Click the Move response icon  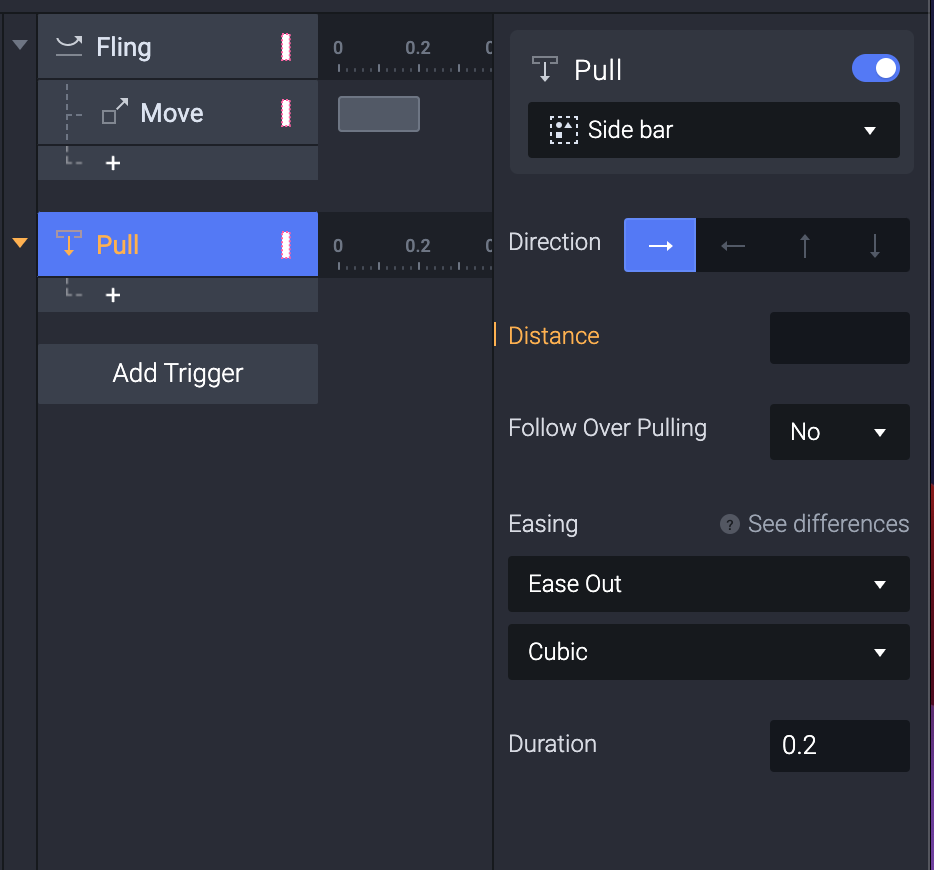click(x=115, y=112)
